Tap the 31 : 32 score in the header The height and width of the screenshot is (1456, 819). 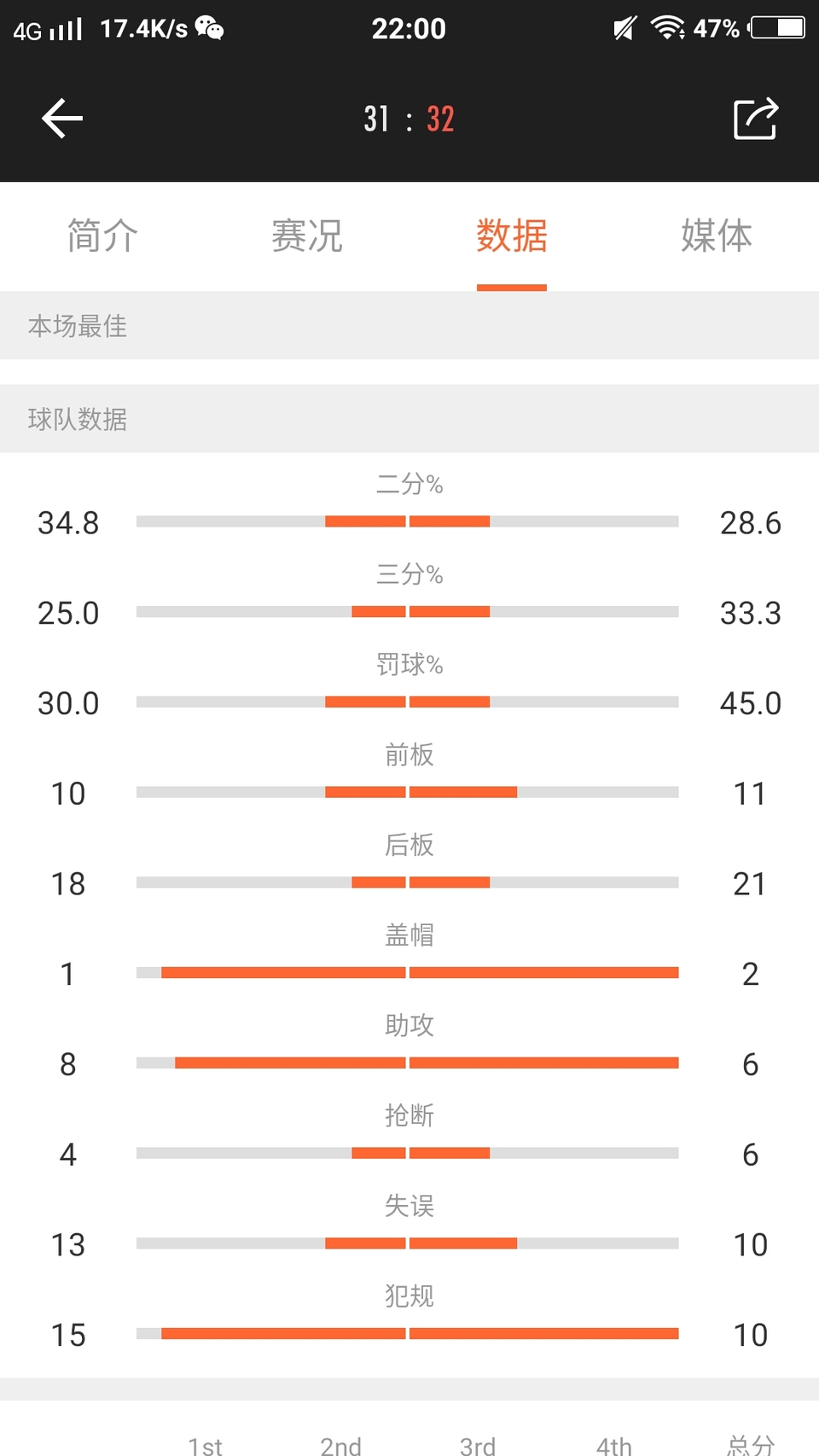409,119
